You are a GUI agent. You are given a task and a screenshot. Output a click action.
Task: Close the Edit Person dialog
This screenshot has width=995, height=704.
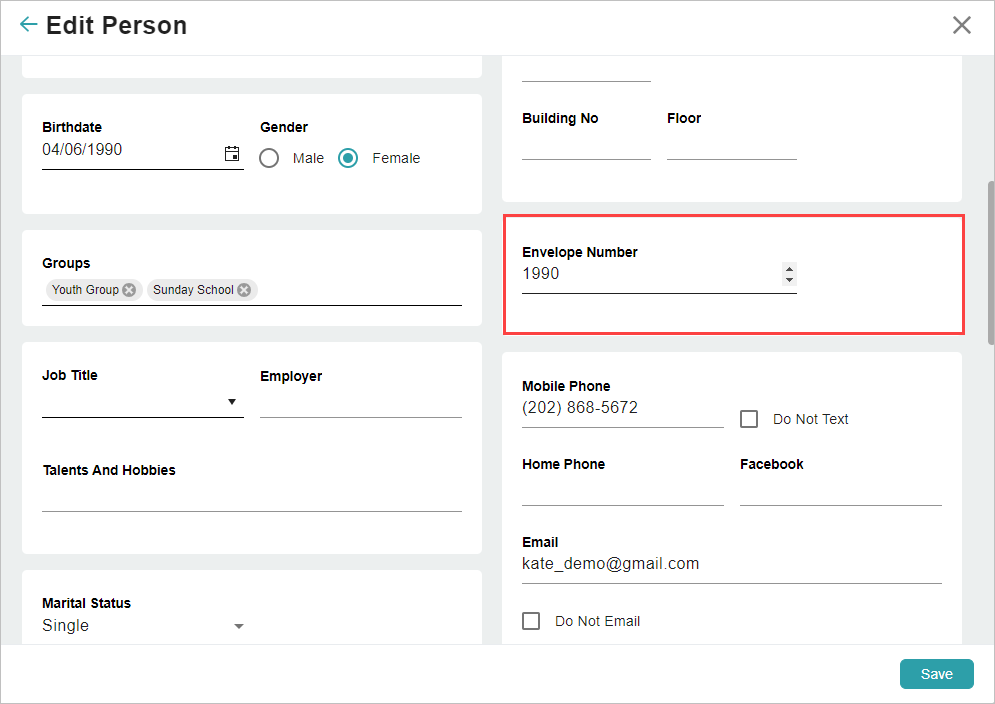point(961,25)
